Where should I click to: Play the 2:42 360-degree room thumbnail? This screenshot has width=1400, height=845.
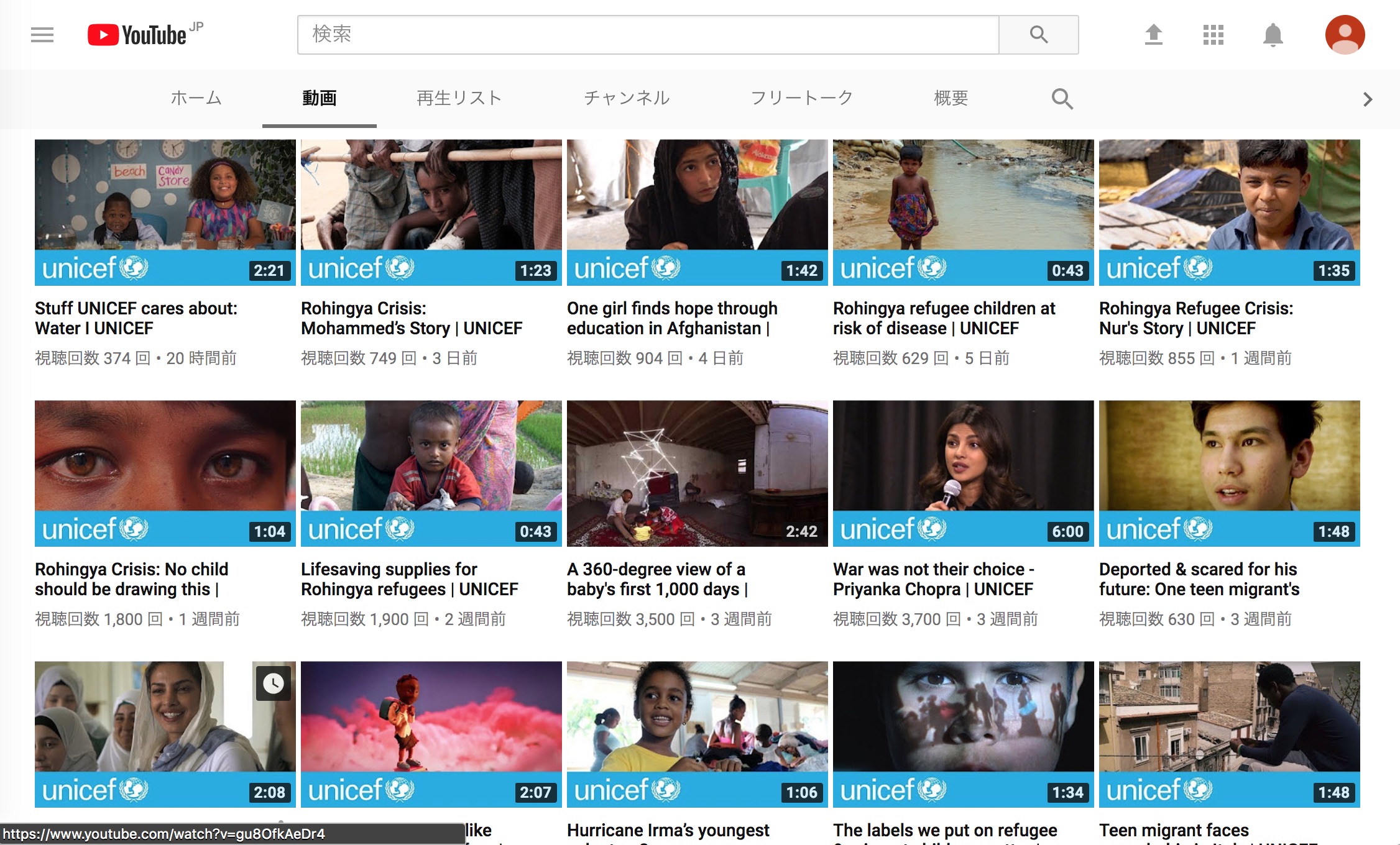tap(698, 473)
